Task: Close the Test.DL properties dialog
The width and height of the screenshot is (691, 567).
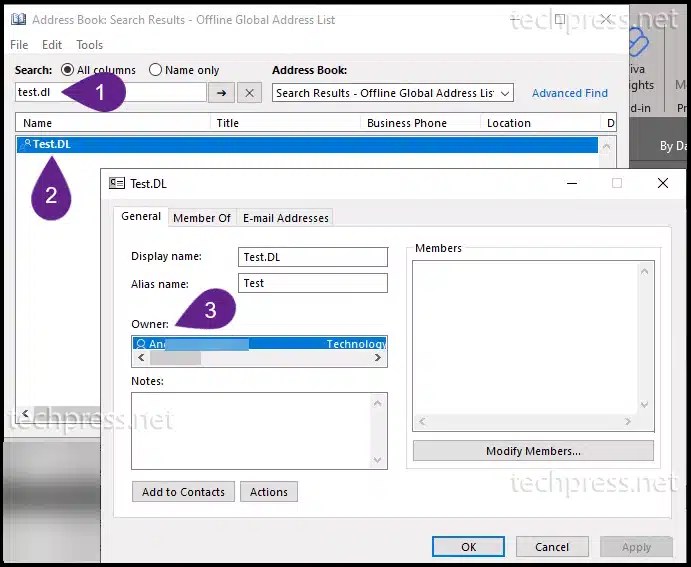Action: [x=663, y=183]
